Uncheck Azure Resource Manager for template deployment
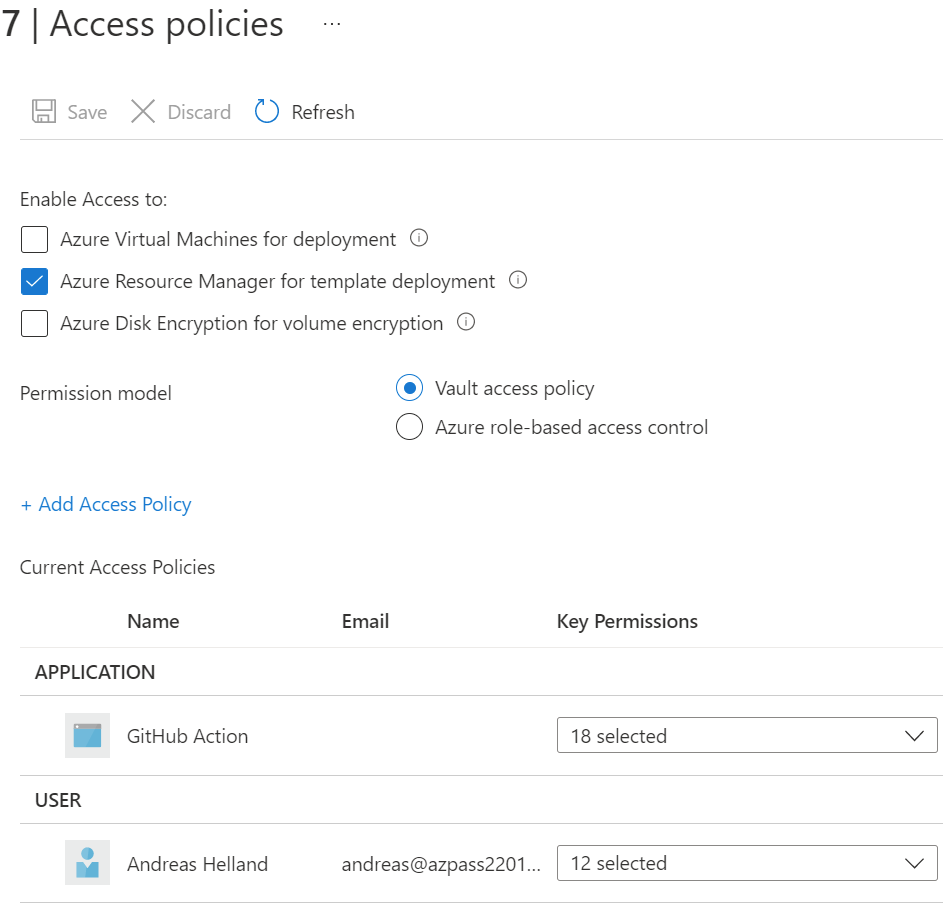This screenshot has height=910, width=943. coord(35,282)
